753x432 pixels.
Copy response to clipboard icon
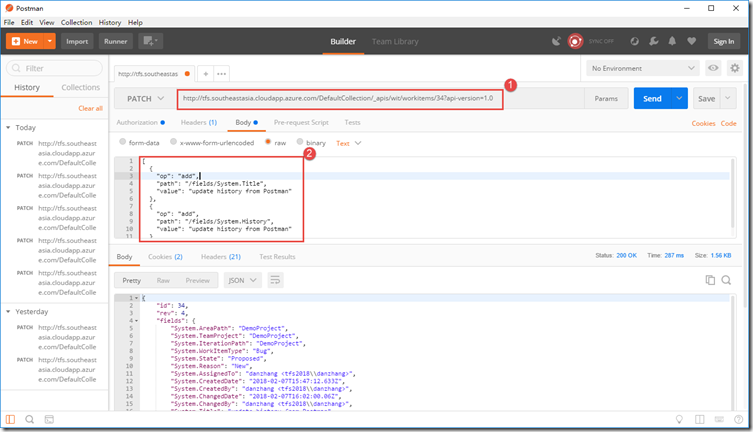click(x=710, y=280)
